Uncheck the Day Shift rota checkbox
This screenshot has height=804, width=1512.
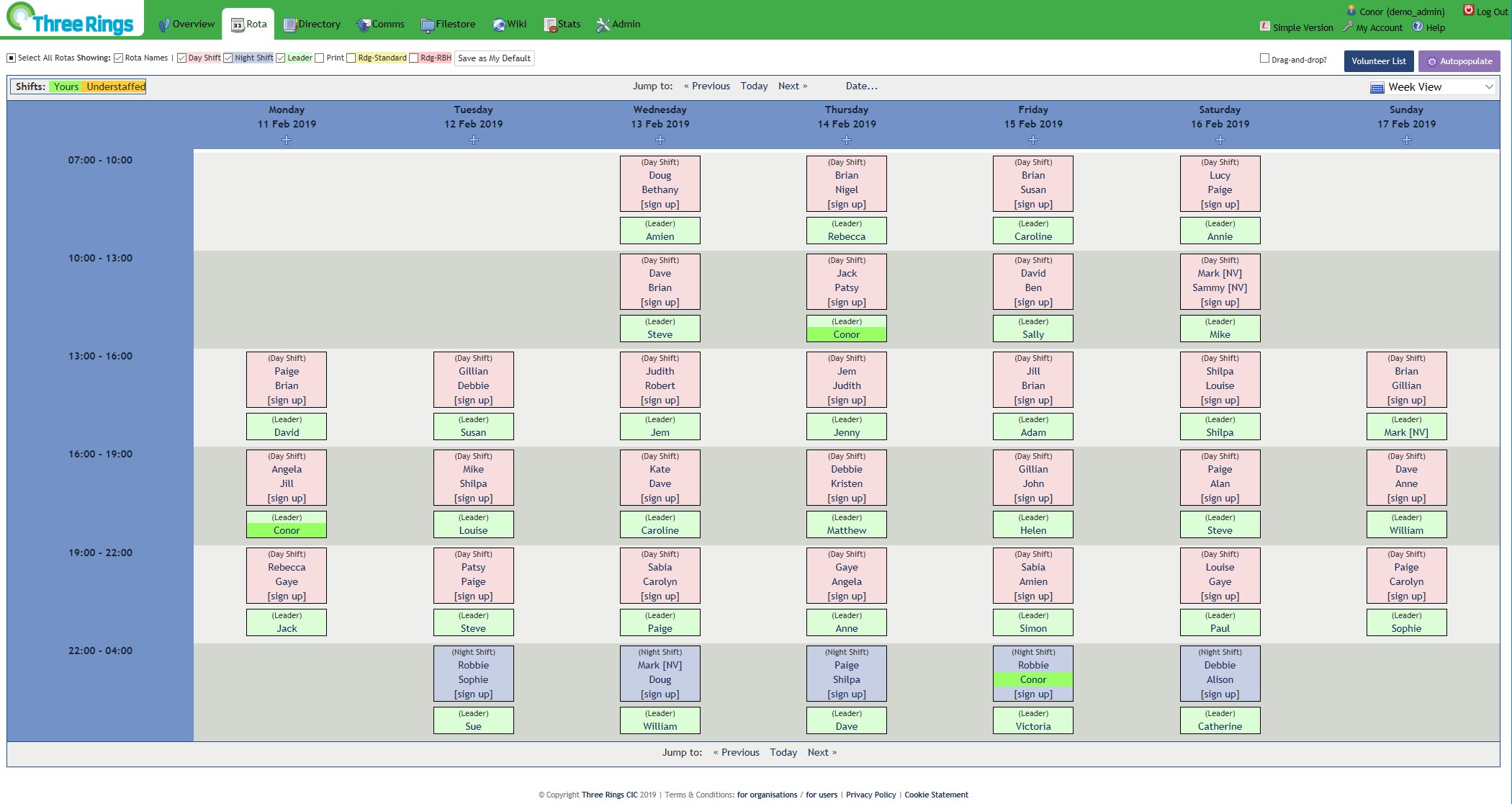(182, 58)
